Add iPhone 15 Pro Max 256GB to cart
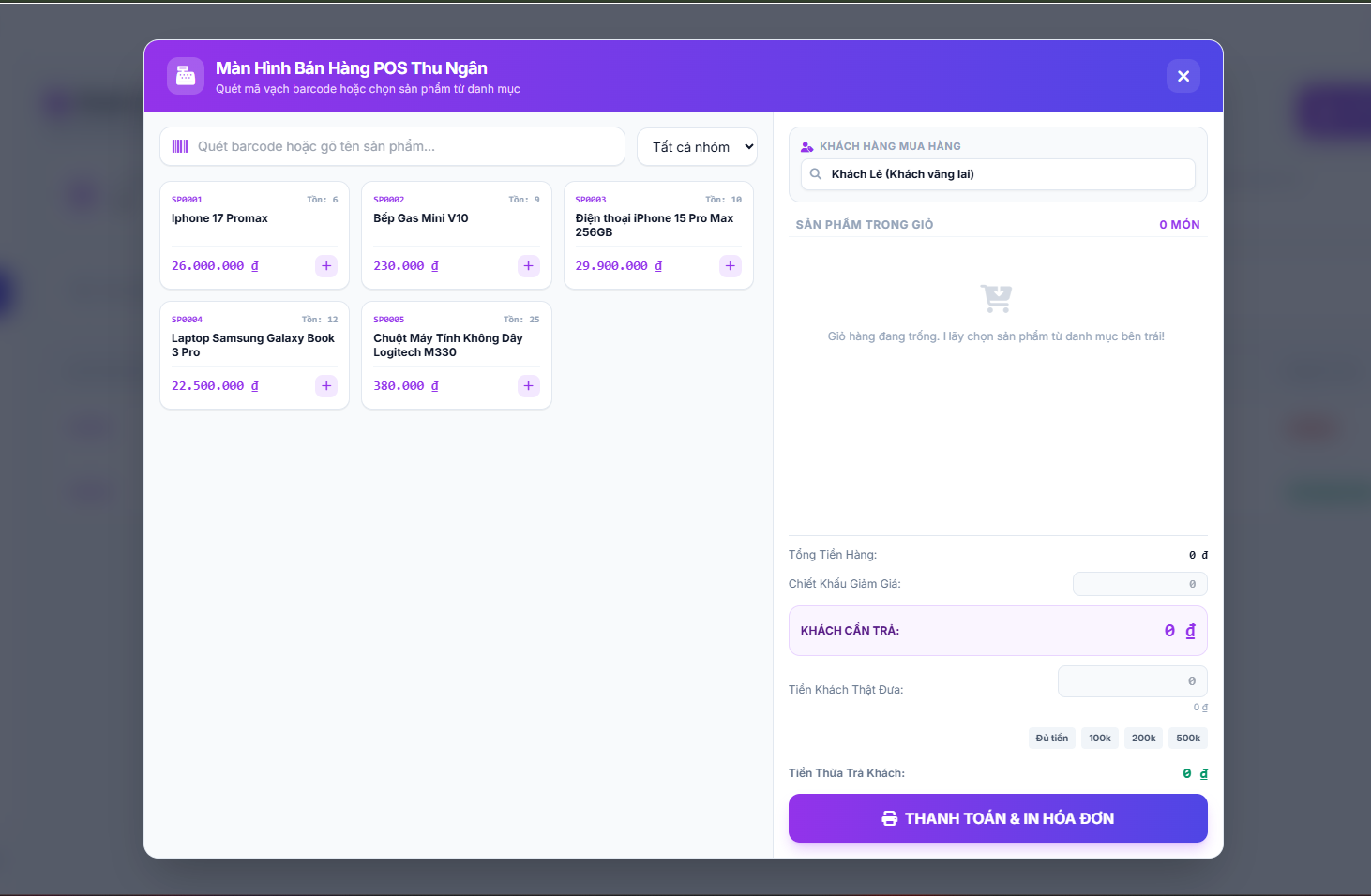 click(x=731, y=266)
